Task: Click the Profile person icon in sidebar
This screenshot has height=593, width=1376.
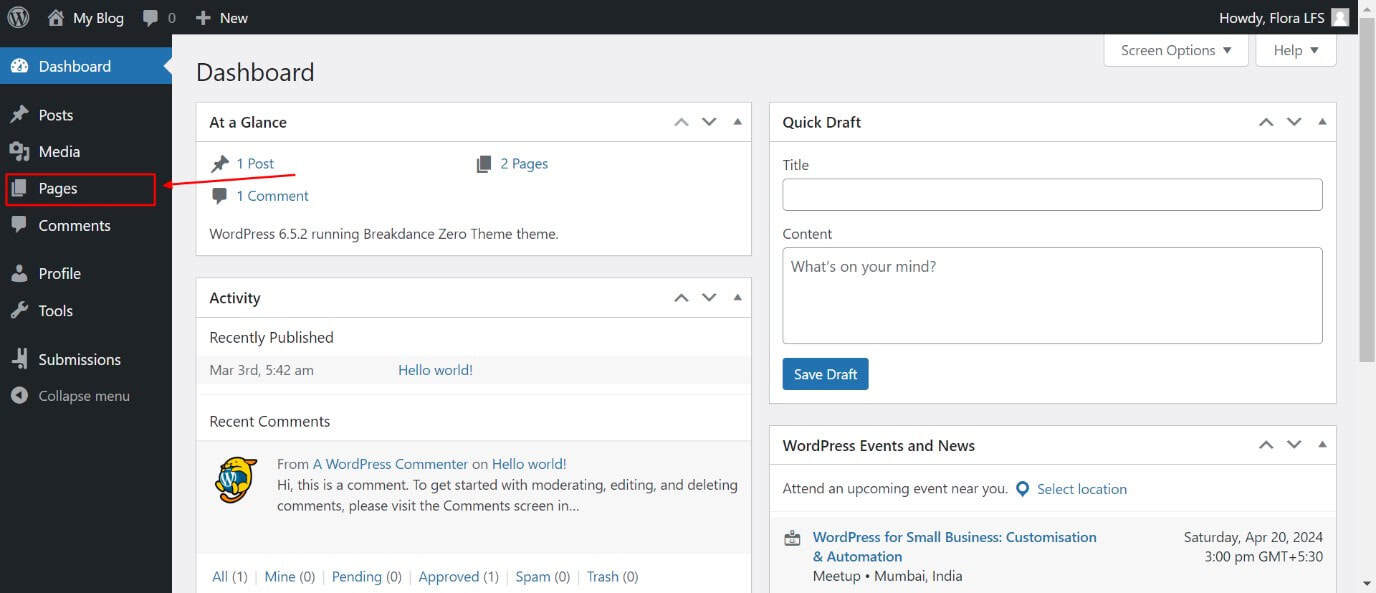Action: coord(19,273)
